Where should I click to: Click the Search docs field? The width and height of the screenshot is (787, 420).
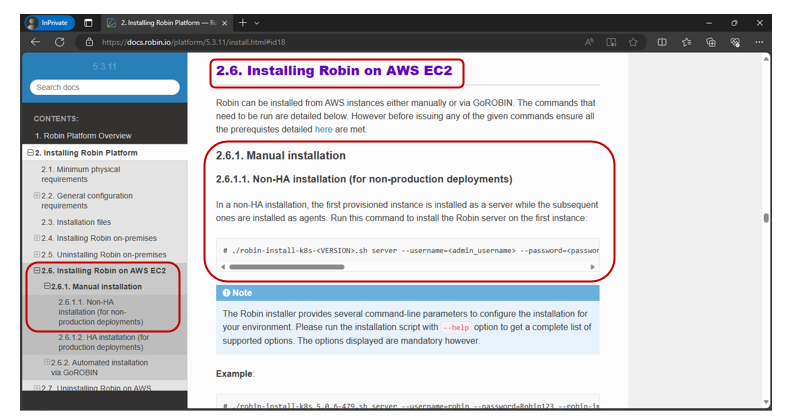point(104,87)
